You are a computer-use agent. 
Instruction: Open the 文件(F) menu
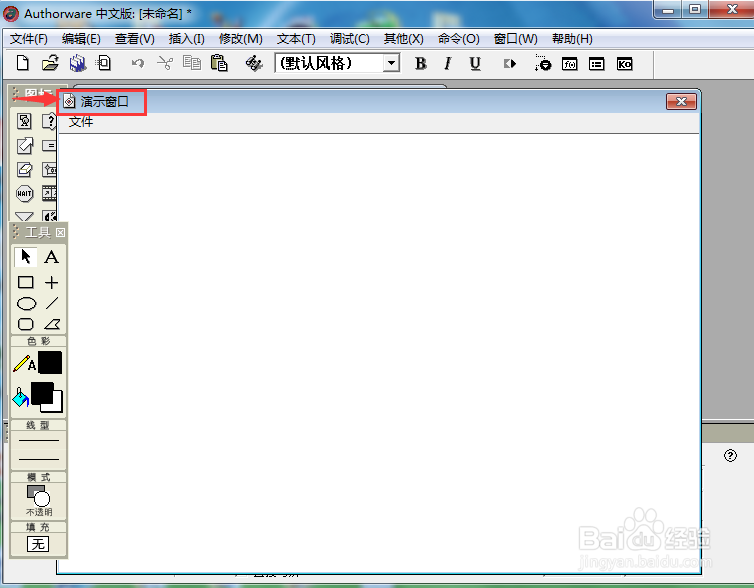pyautogui.click(x=29, y=38)
